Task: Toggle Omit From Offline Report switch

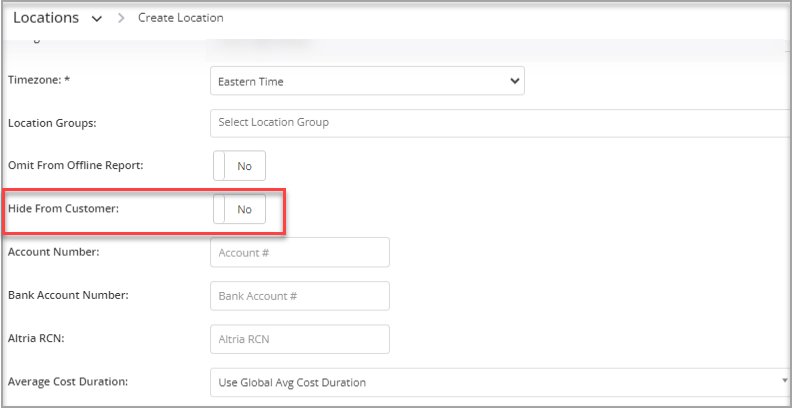Action: (239, 166)
